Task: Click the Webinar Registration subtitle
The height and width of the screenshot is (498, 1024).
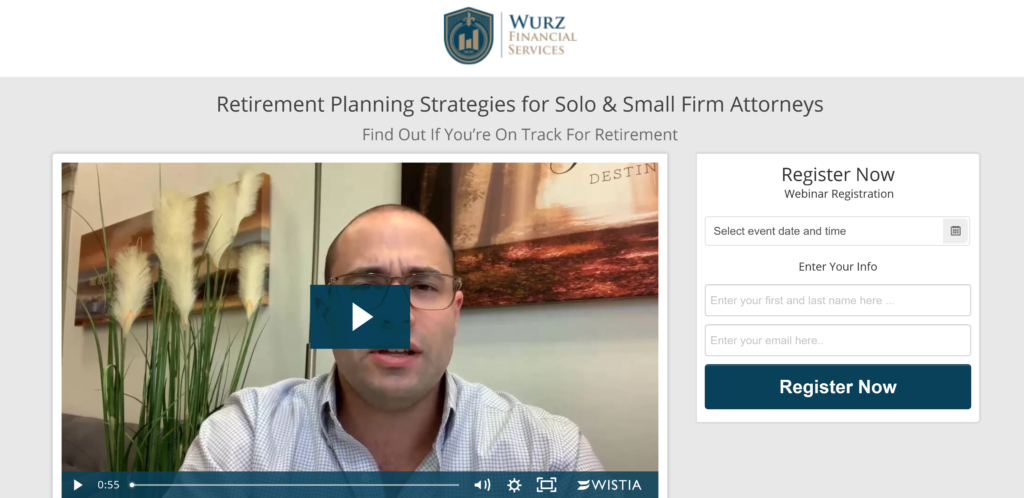Action: click(839, 194)
